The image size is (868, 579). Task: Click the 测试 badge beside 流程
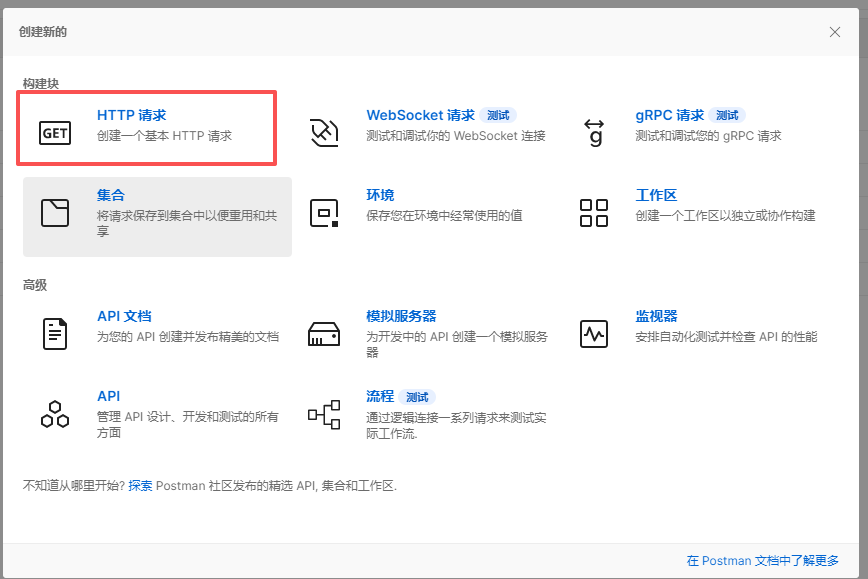click(417, 397)
